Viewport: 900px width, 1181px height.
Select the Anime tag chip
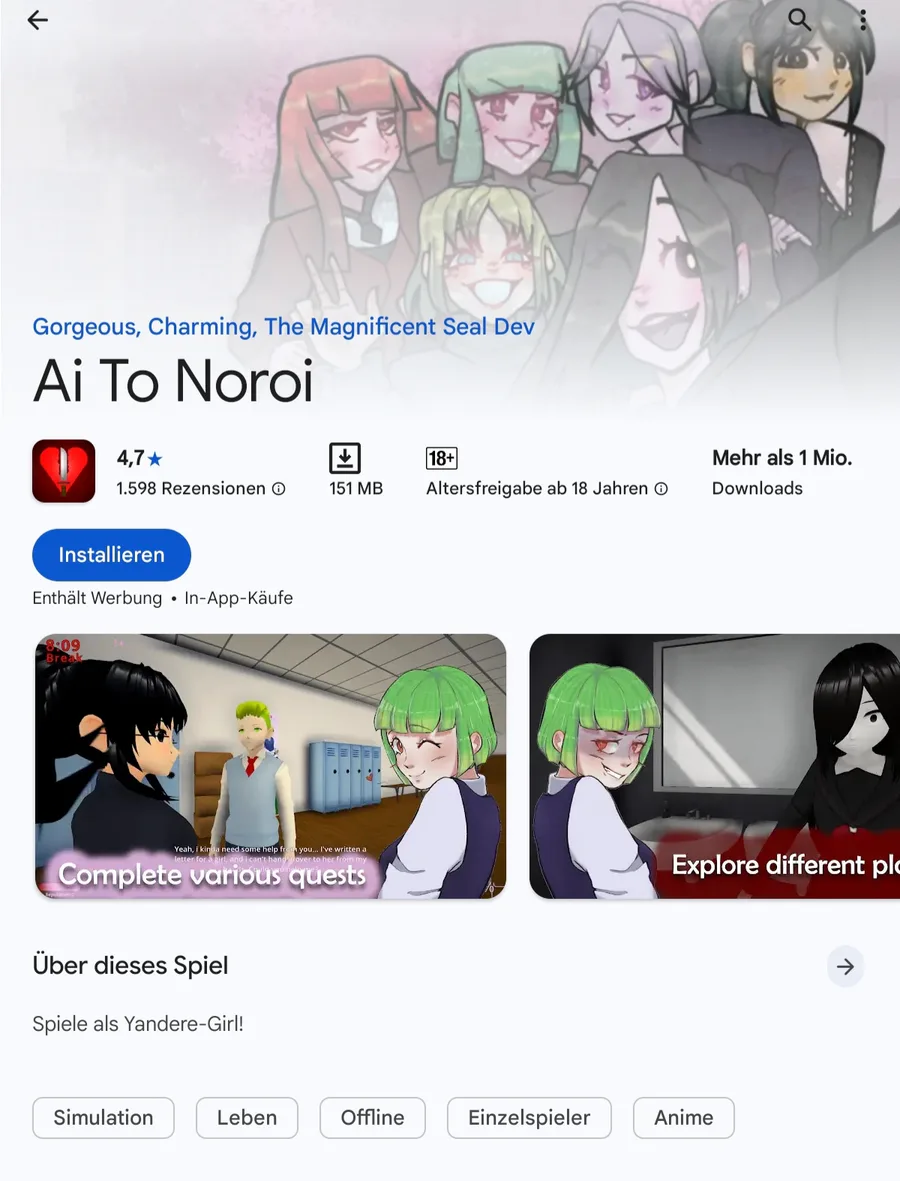coord(683,1118)
